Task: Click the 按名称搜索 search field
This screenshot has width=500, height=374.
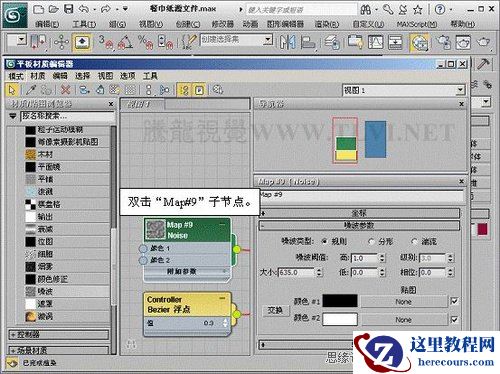Action: point(68,116)
